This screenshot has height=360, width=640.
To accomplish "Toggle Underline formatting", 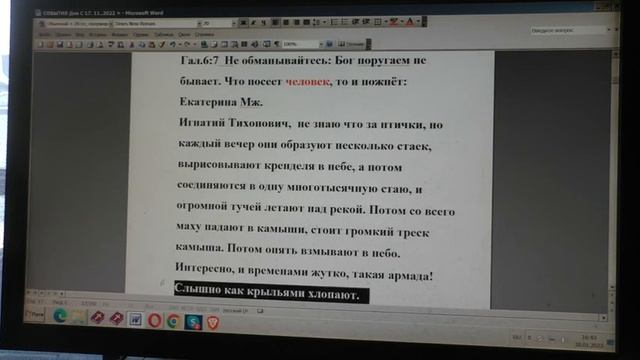I will point(263,22).
